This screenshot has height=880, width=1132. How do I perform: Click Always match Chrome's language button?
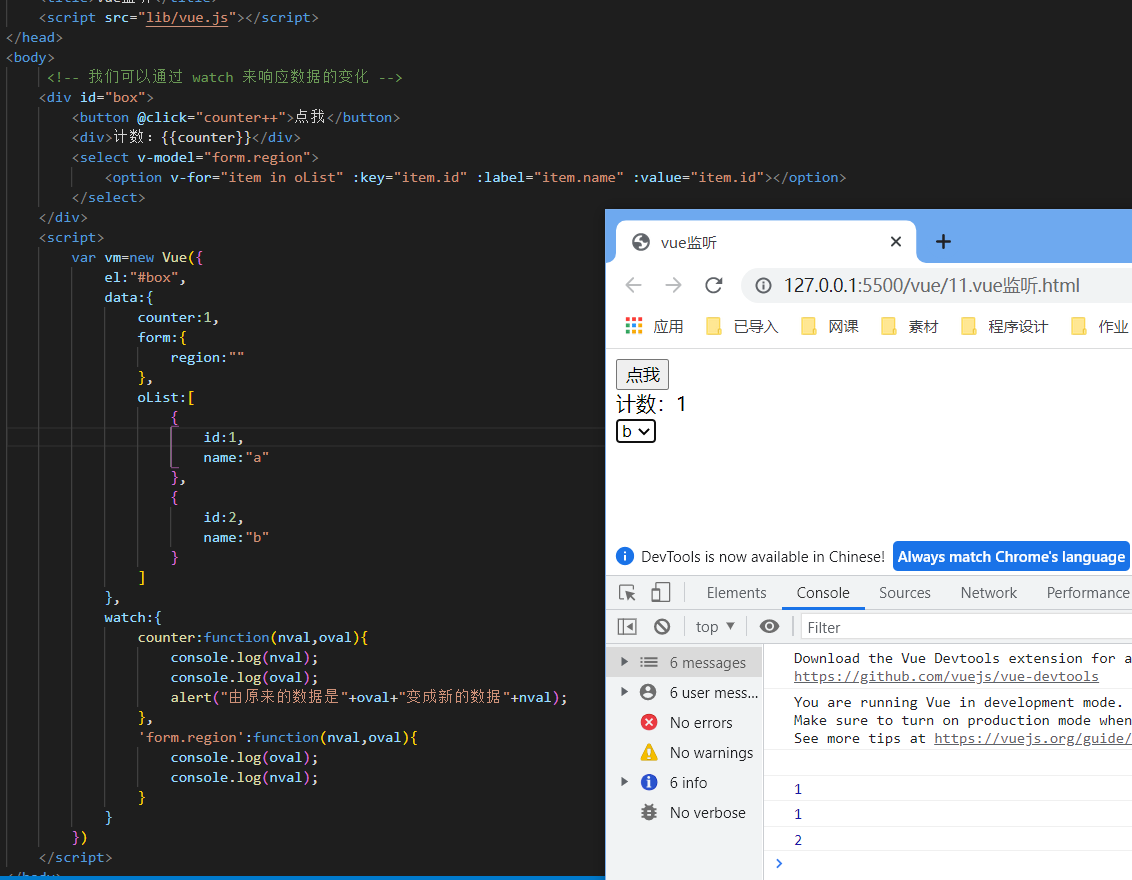(x=1011, y=557)
